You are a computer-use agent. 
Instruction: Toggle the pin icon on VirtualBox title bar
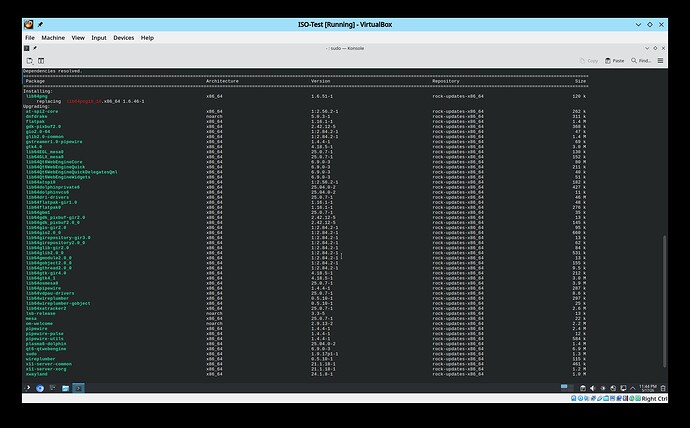[x=40, y=25]
